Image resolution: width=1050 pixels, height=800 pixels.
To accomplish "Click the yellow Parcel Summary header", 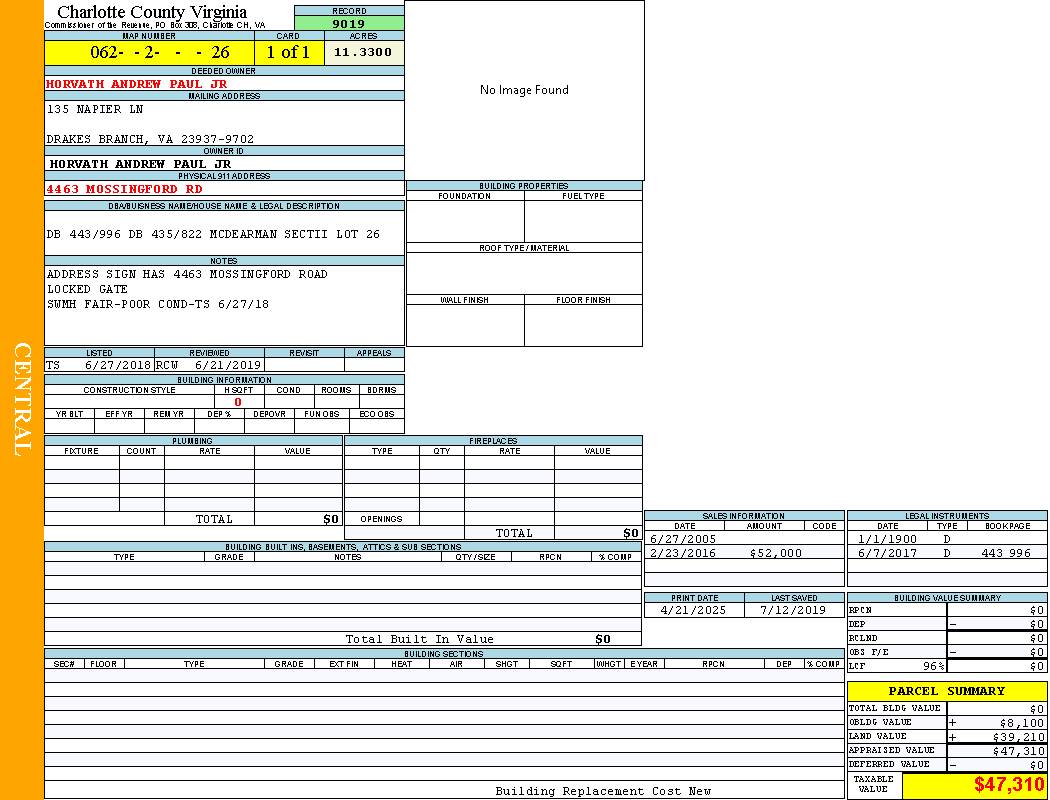I will [x=946, y=691].
